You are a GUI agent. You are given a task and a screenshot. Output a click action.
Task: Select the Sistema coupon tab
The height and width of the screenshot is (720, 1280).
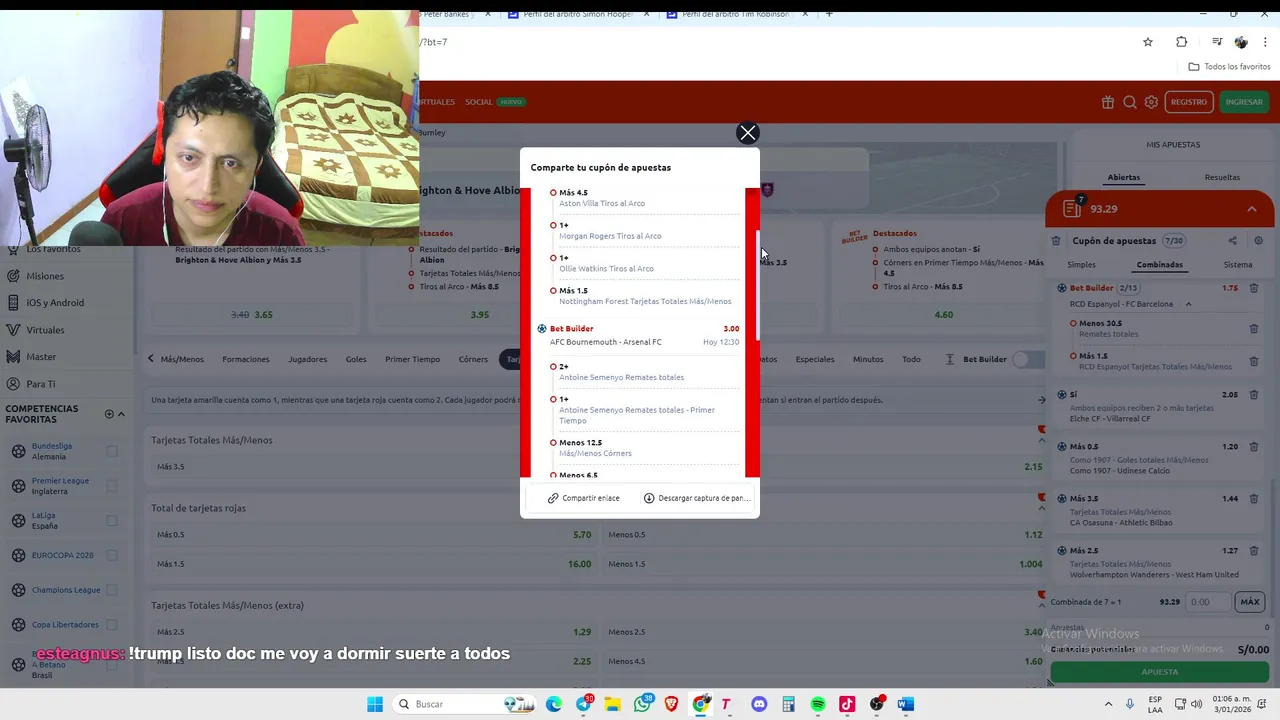tap(1237, 265)
